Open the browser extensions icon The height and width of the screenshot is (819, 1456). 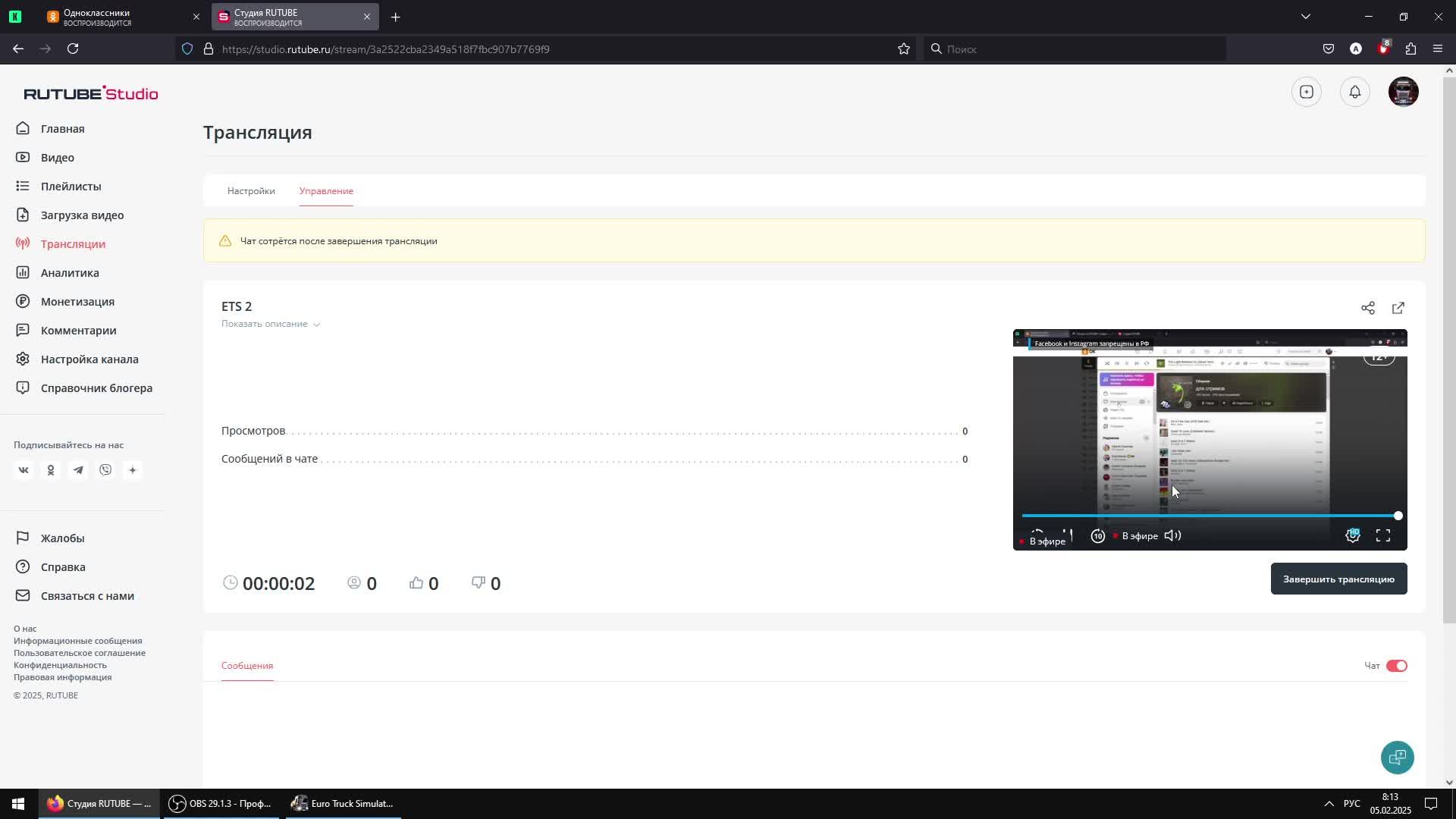pos(1410,49)
